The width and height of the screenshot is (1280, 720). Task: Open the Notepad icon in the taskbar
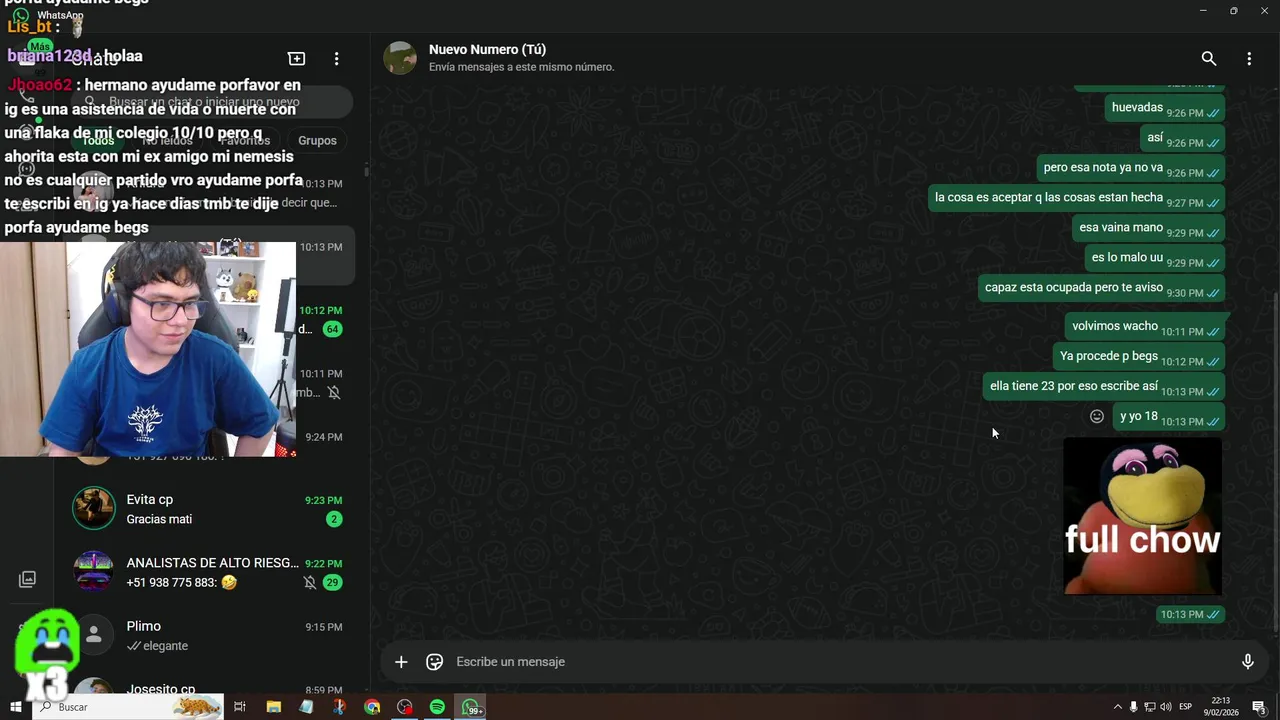click(x=306, y=707)
